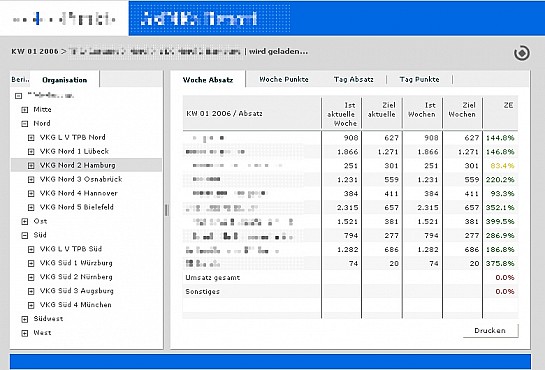Viewport: 545px width, 370px height.
Task: Open the Tag Absatz tab
Action: [353, 79]
